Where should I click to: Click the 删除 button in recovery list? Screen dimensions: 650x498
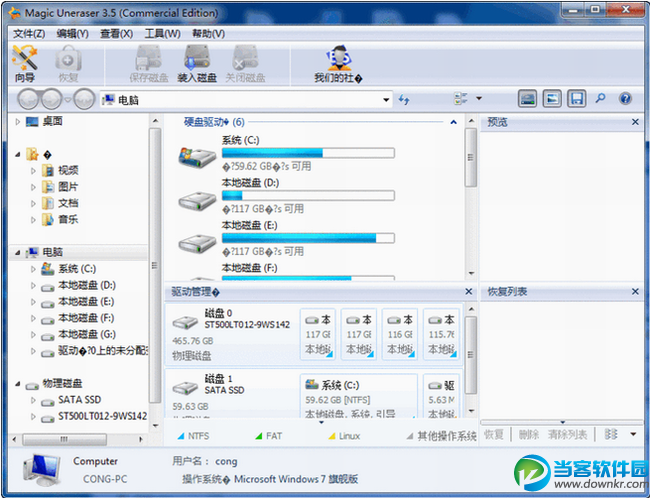tap(529, 435)
